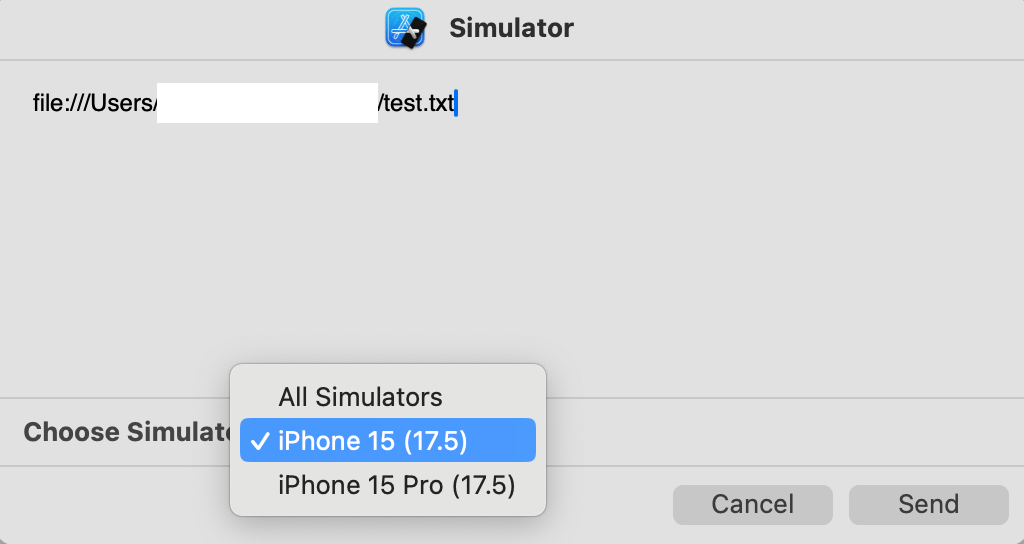Click the Simulator app icon in title bar

(406, 28)
